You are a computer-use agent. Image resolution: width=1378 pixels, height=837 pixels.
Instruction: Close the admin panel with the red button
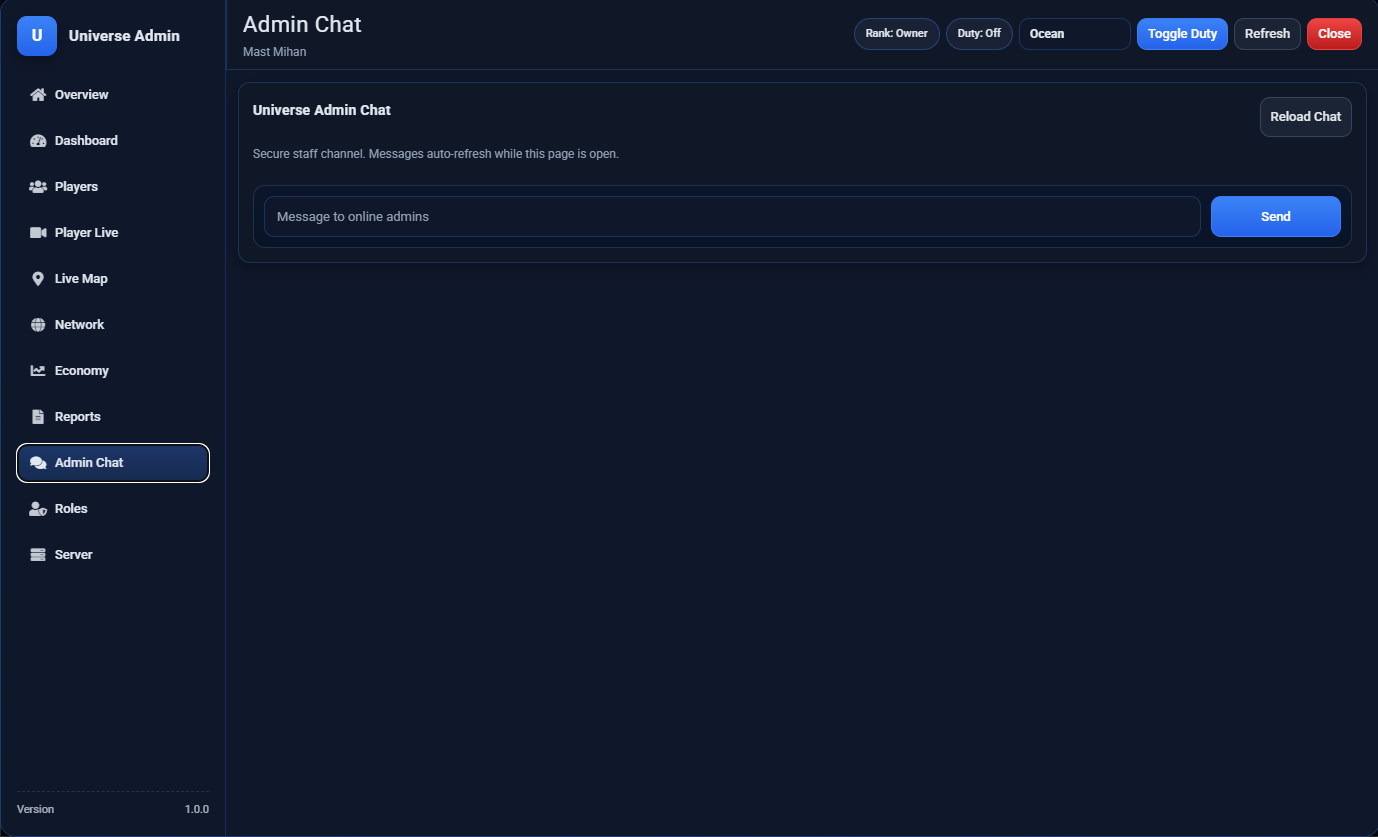click(1334, 34)
